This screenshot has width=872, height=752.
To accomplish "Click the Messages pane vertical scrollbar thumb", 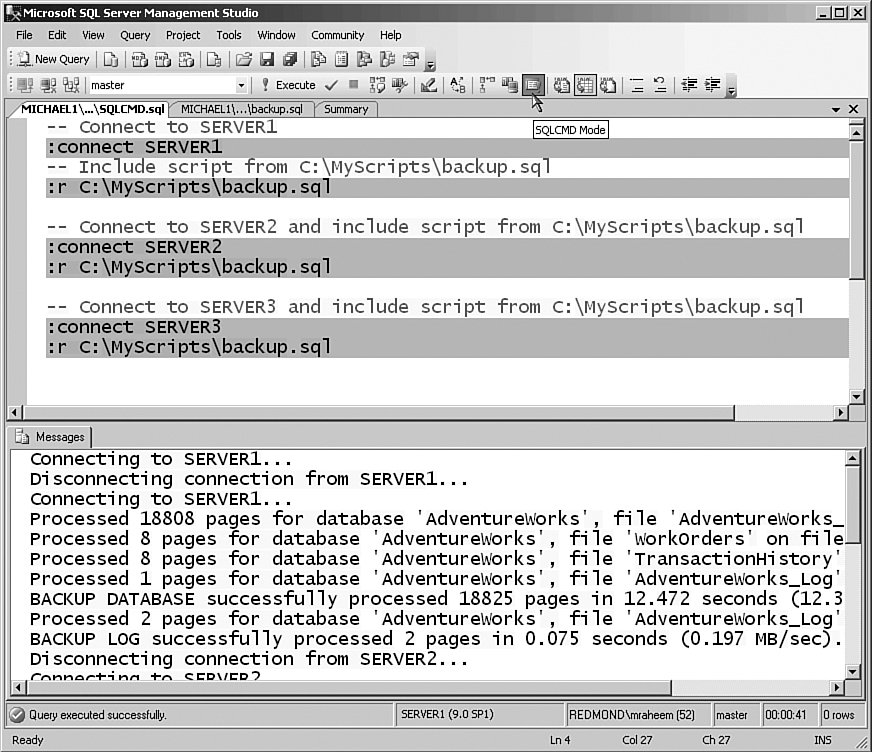I will 853,504.
